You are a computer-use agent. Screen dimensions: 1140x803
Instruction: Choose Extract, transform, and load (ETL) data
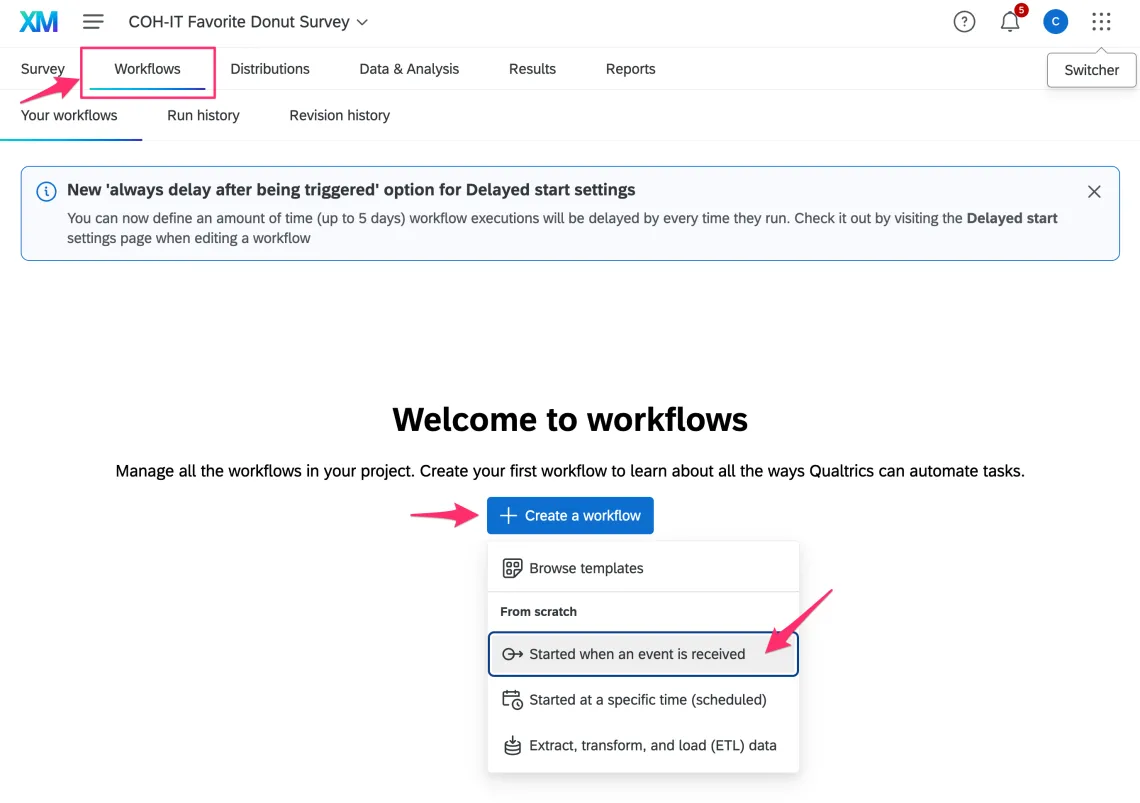pos(643,746)
